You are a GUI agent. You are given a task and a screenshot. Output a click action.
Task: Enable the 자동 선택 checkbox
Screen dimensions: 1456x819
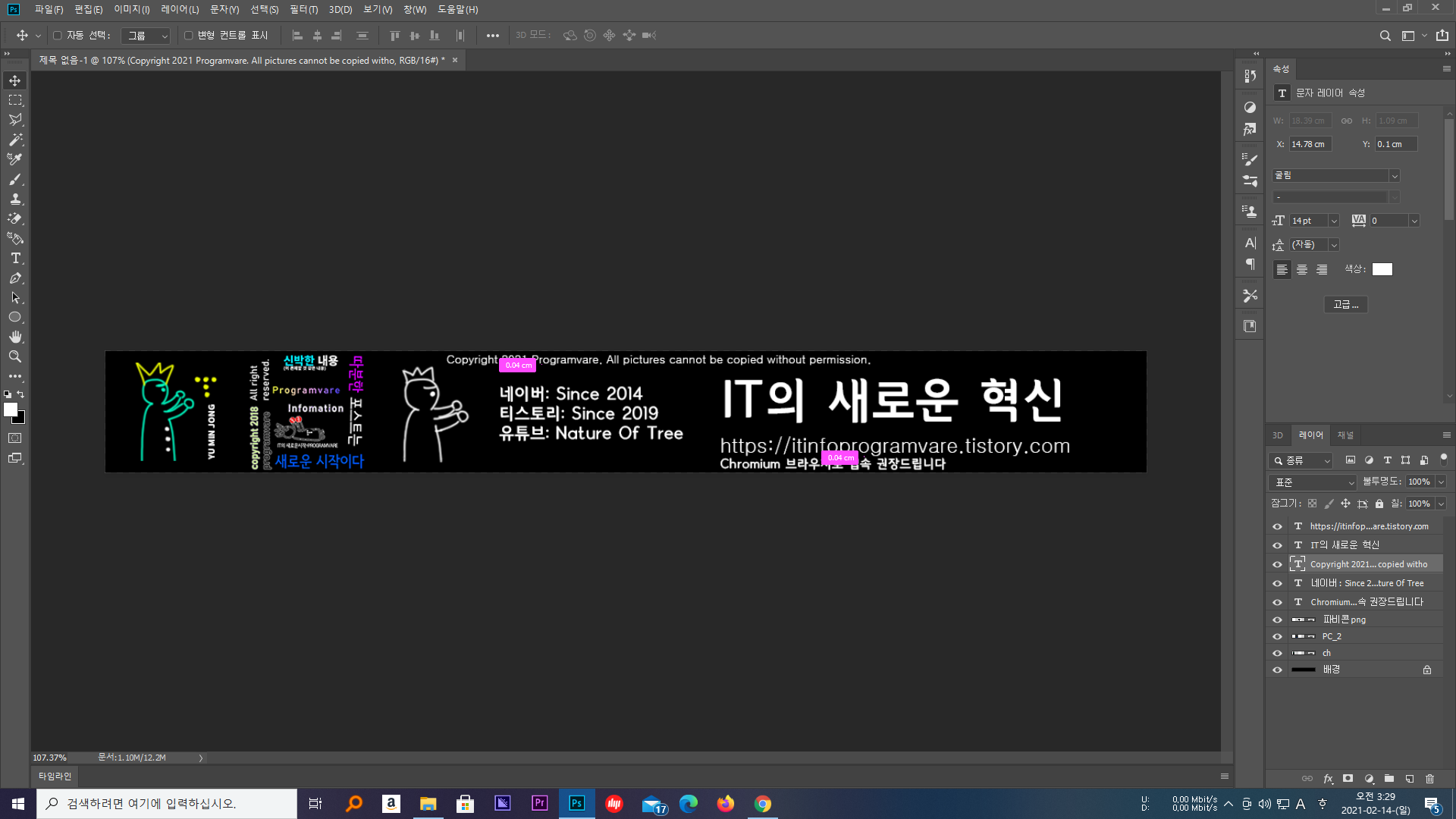click(x=57, y=36)
